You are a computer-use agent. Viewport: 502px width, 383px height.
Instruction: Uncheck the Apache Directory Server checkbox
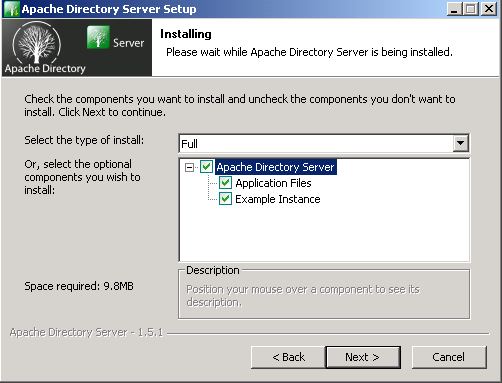[x=206, y=167]
